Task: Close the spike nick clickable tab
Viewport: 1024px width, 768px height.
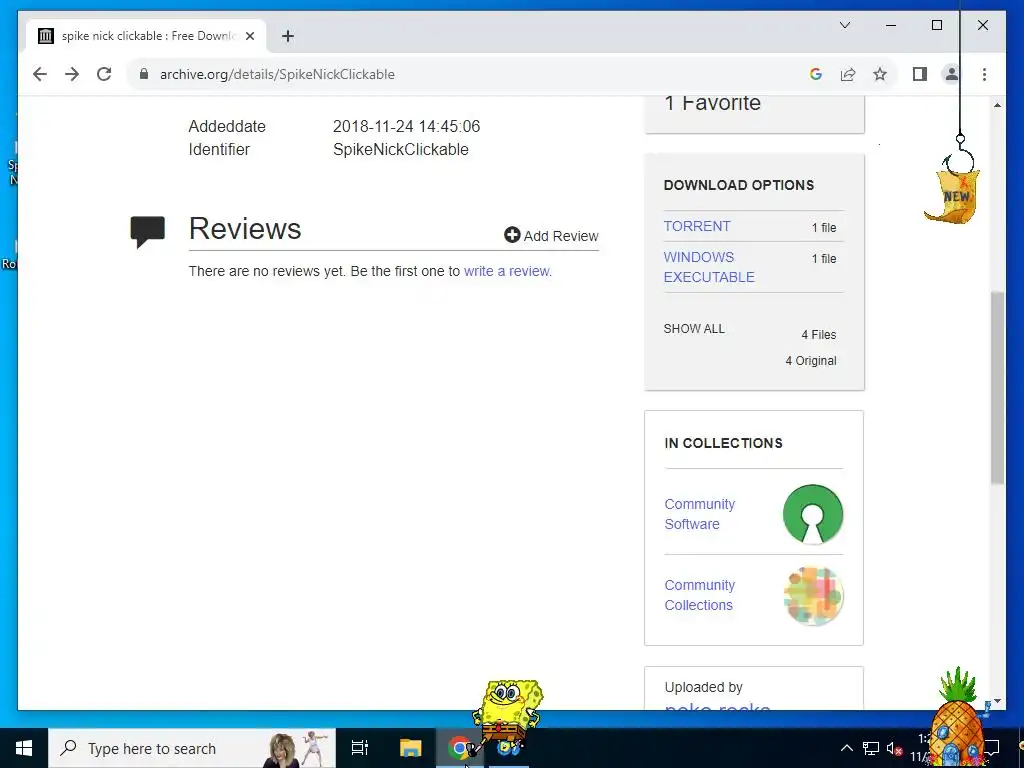Action: [249, 37]
